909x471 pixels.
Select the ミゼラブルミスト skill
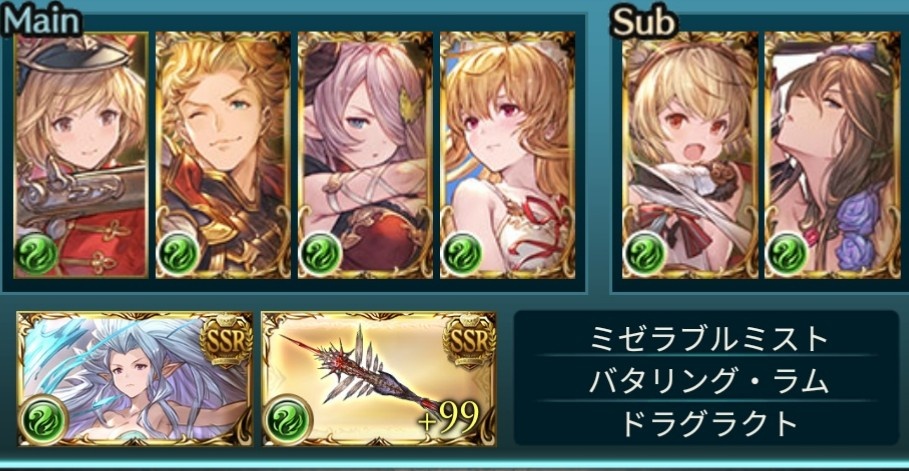707,340
